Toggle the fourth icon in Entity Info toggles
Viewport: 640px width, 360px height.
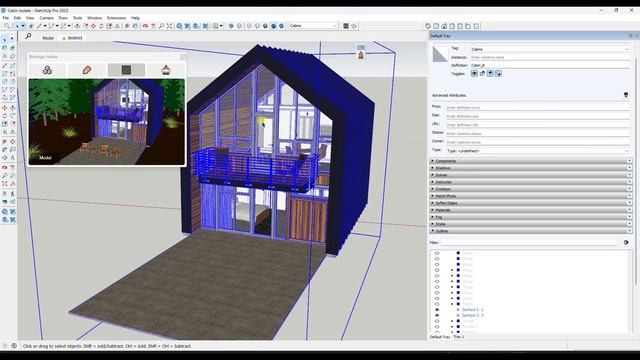tap(498, 73)
